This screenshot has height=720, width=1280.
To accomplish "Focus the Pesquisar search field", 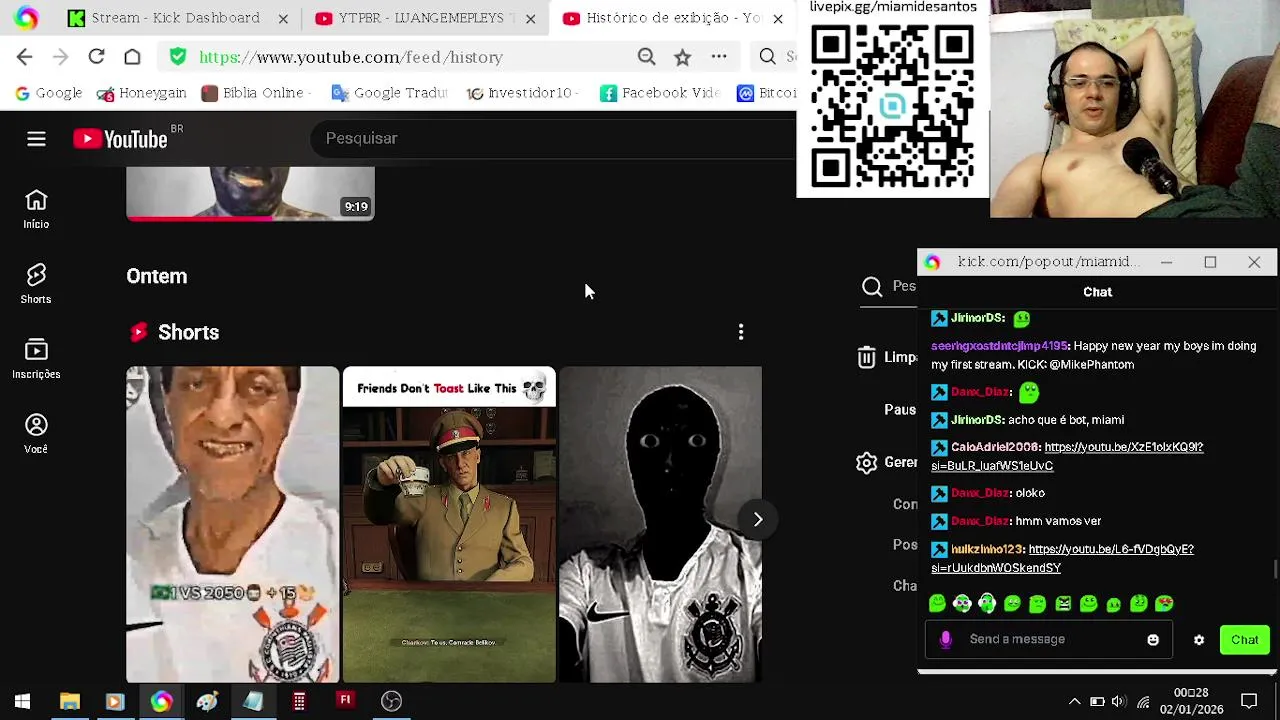I will point(555,138).
